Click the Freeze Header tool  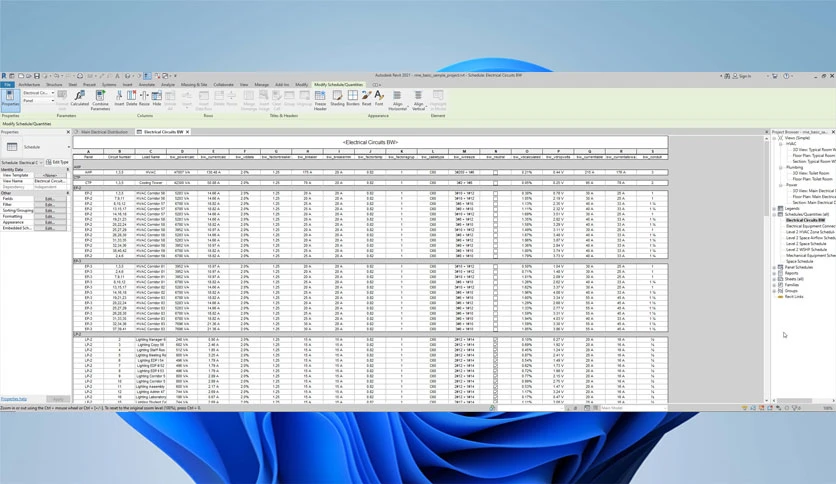click(x=320, y=100)
